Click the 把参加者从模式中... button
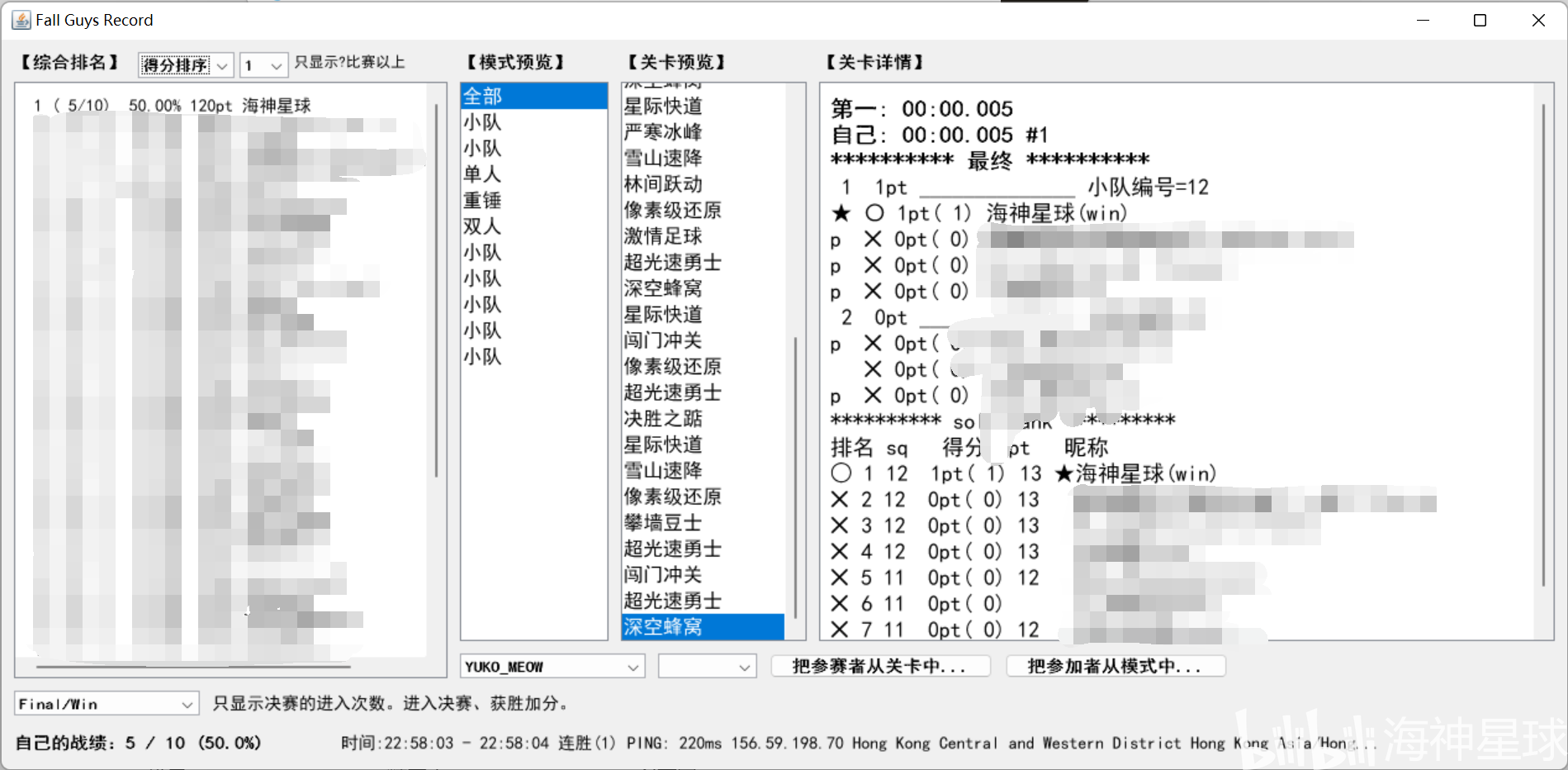This screenshot has width=1568, height=770. click(1115, 665)
